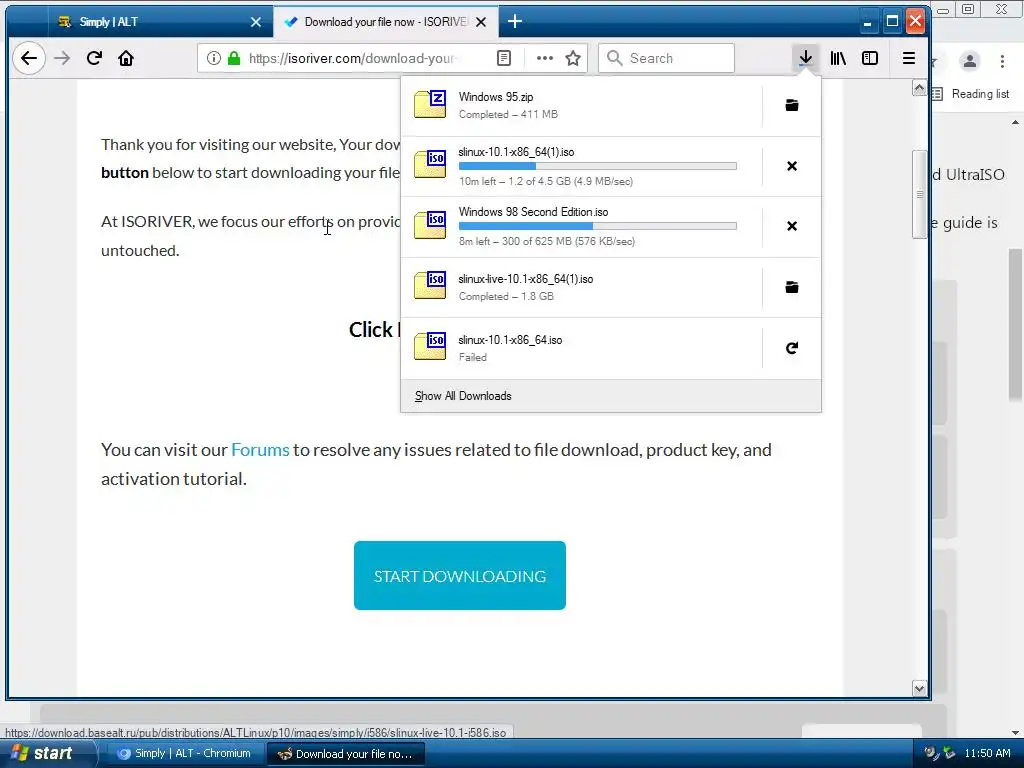1024x768 pixels.
Task: Open Chromium profile avatar icon
Action: 970,61
